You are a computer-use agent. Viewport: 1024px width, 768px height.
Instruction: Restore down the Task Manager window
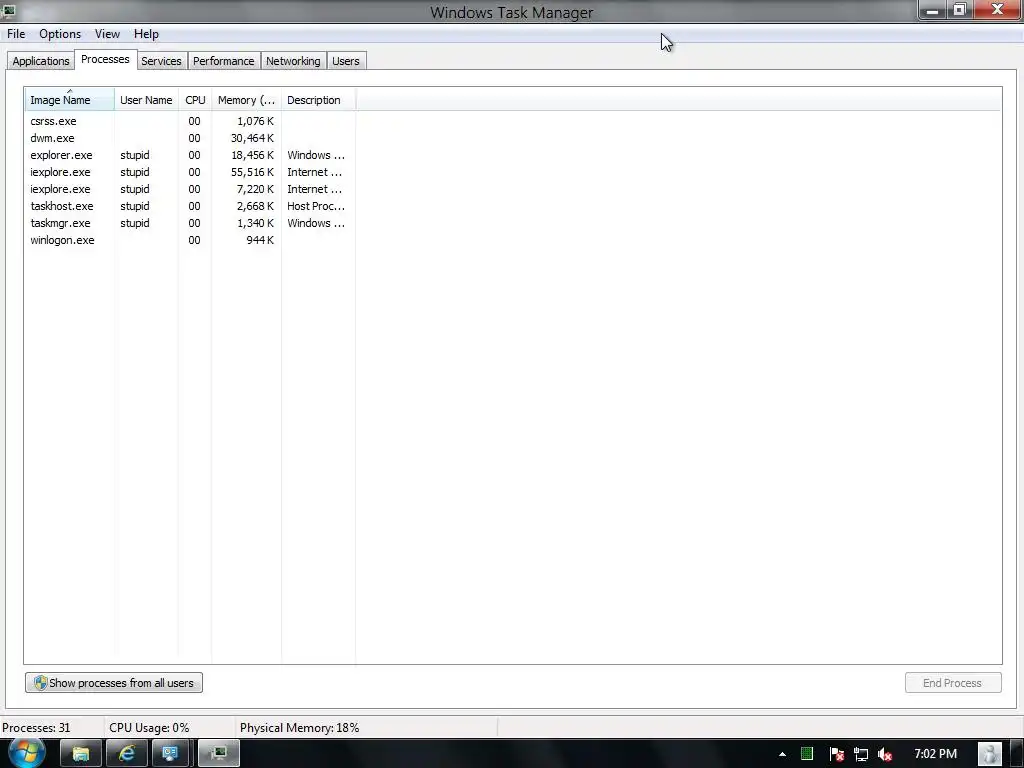pos(960,10)
